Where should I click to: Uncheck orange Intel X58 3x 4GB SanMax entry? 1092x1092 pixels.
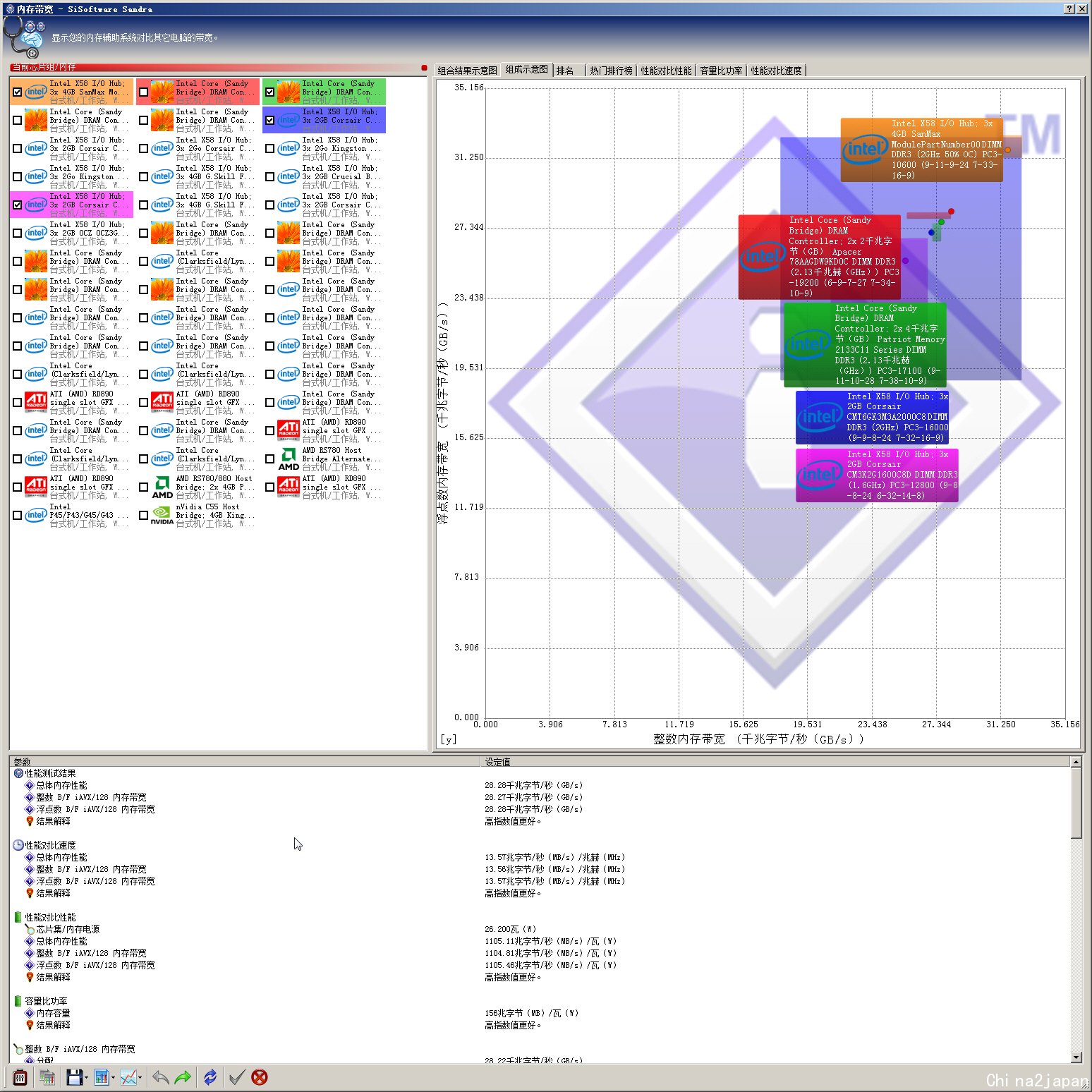click(x=17, y=92)
